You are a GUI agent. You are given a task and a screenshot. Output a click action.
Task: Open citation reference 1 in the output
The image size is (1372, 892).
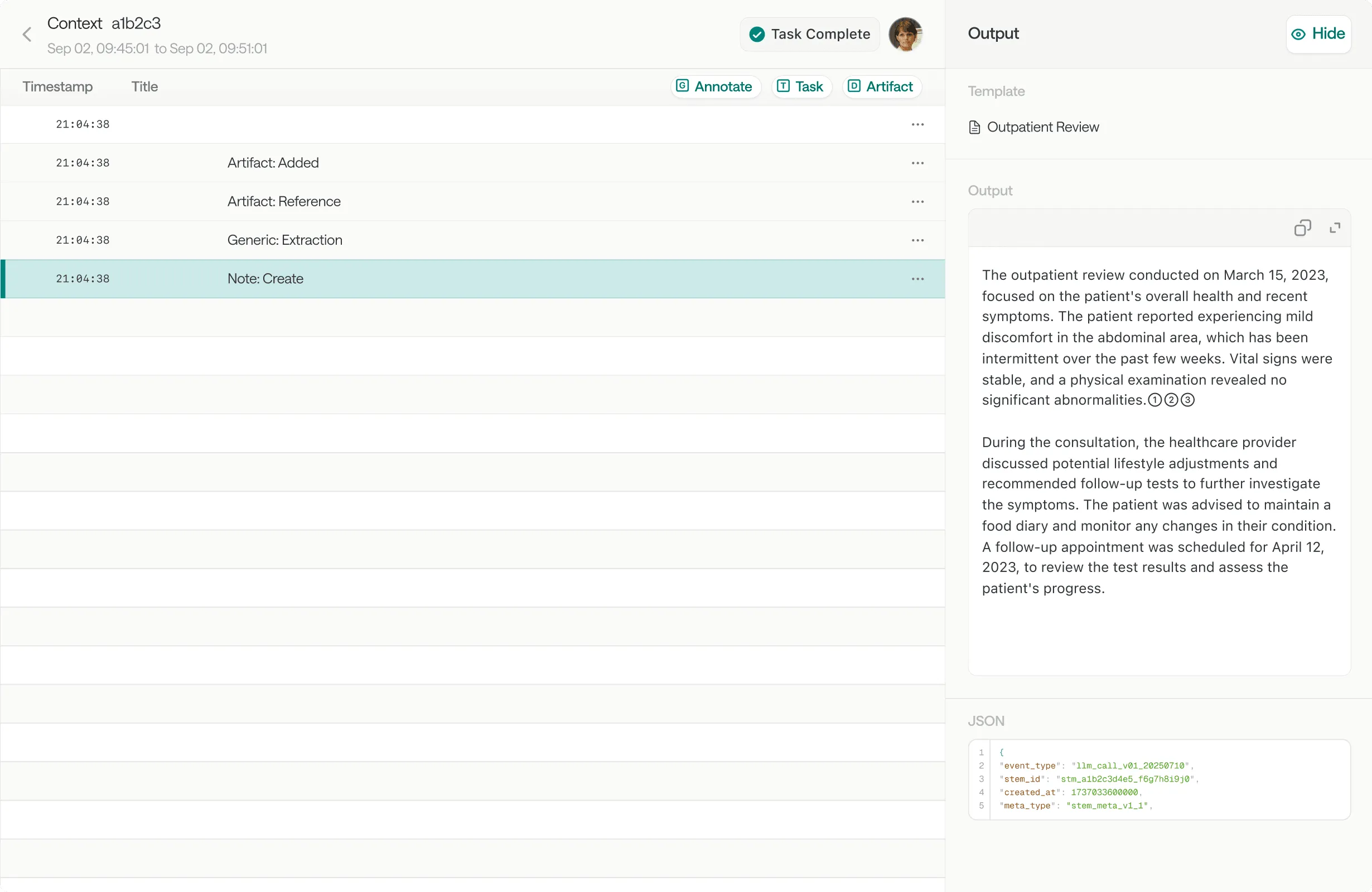coord(1154,400)
